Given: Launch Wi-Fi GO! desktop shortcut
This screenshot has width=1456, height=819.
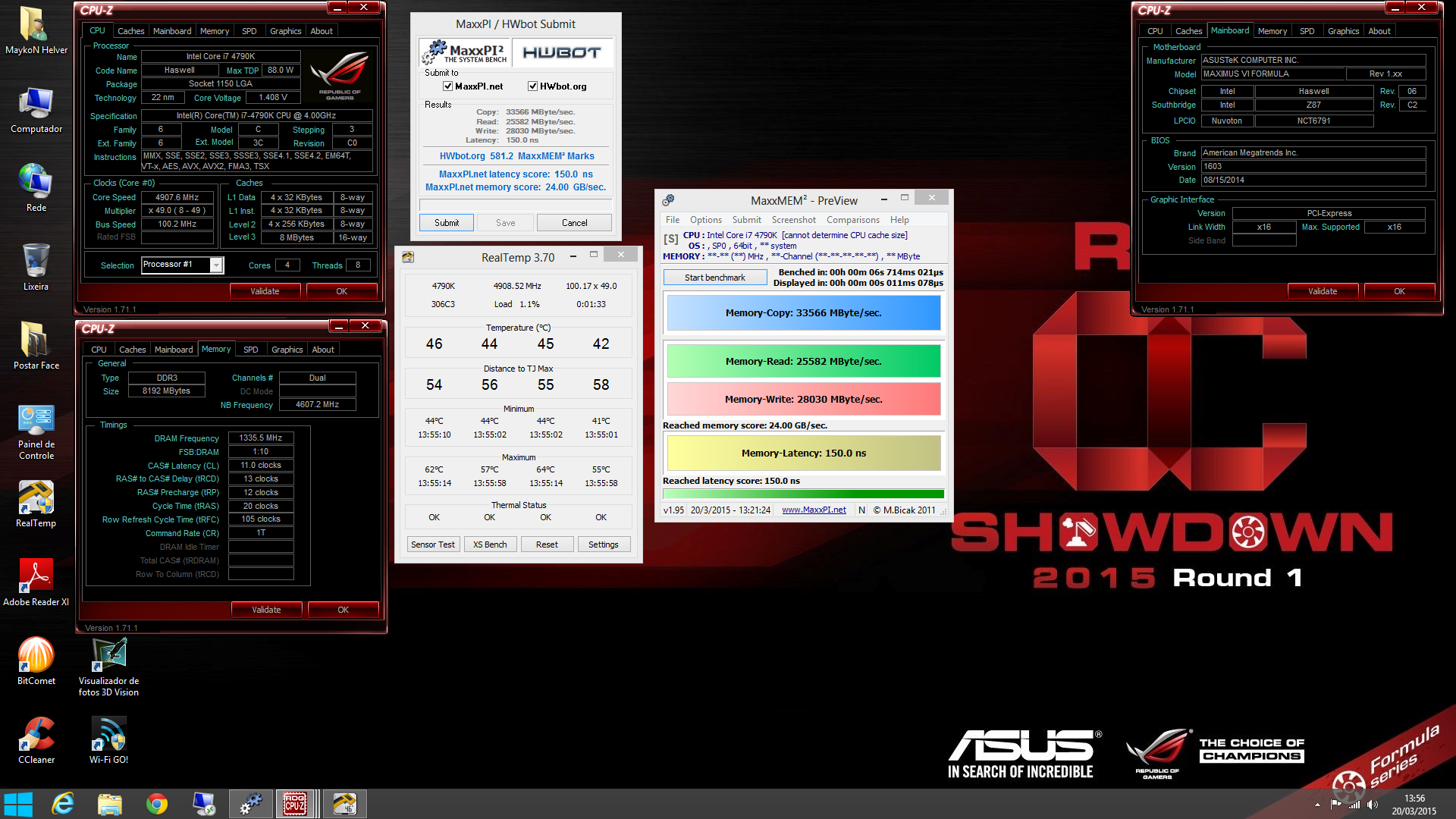Looking at the screenshot, I should [108, 740].
